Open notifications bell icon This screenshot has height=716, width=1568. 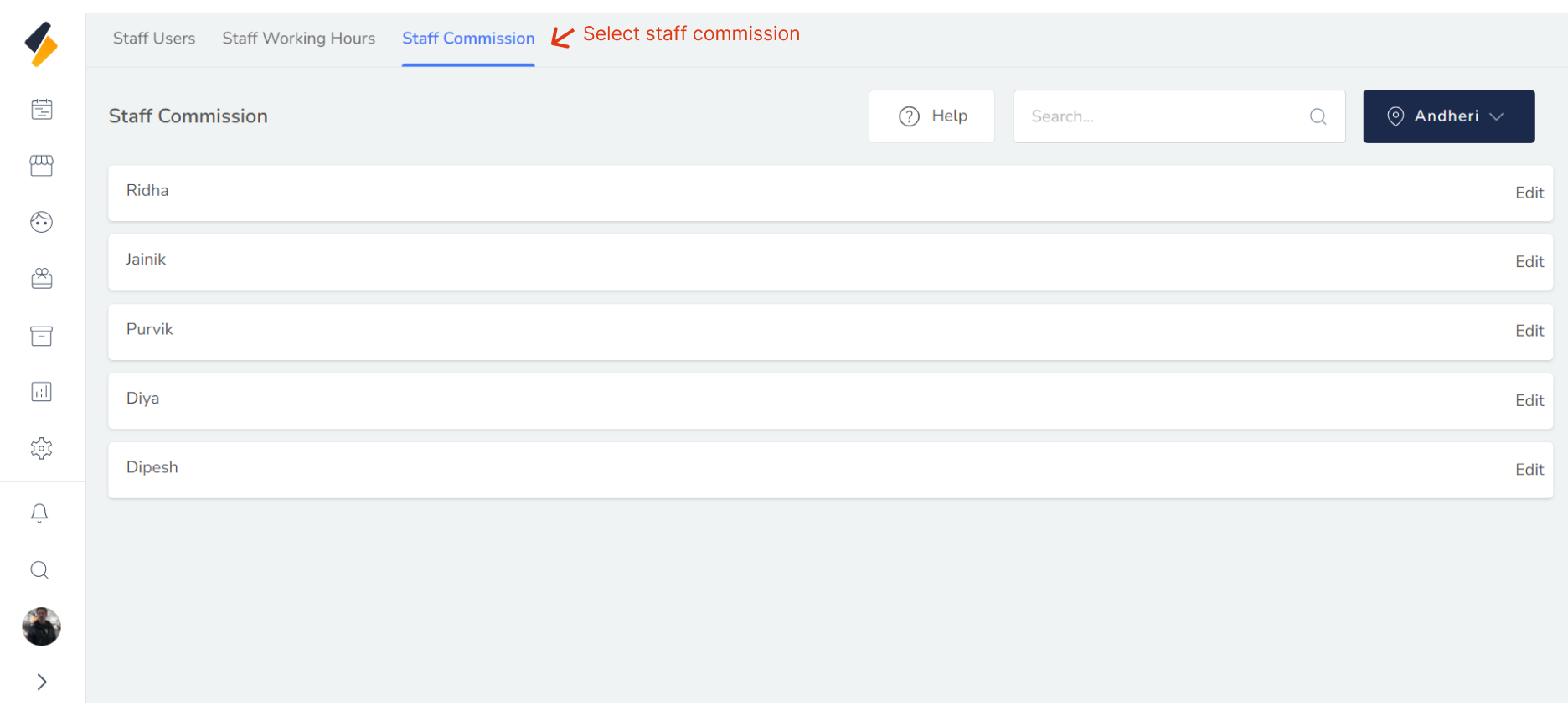39,513
